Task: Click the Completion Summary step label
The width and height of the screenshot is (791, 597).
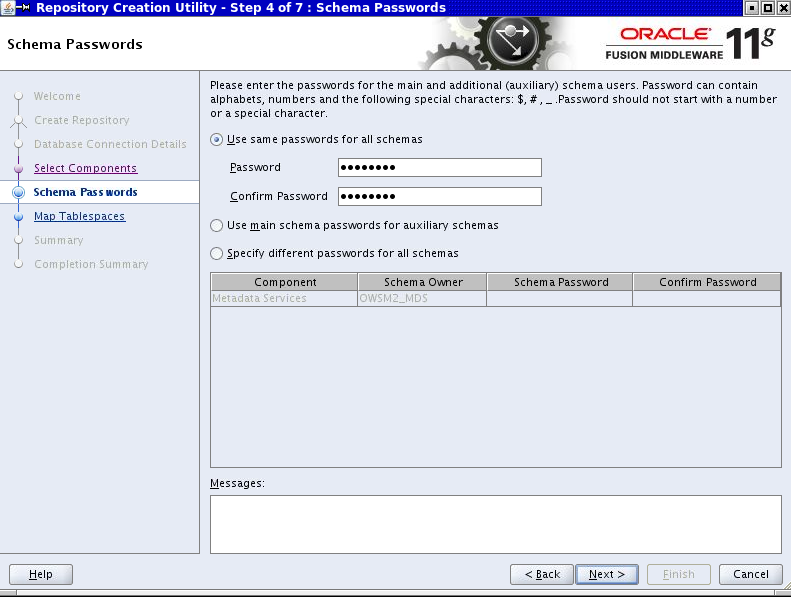Action: pos(91,264)
